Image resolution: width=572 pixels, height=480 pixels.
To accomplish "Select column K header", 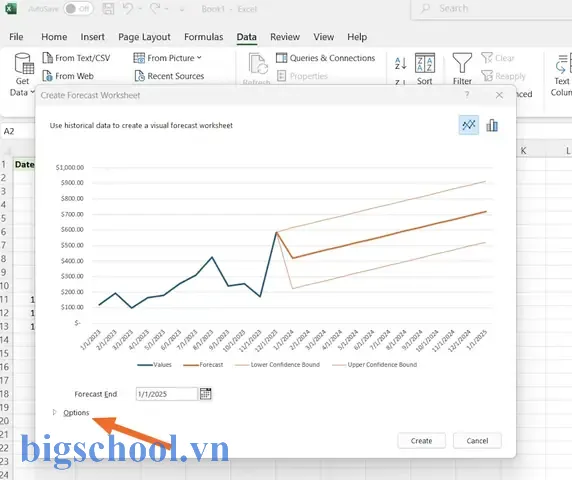I will [x=523, y=151].
